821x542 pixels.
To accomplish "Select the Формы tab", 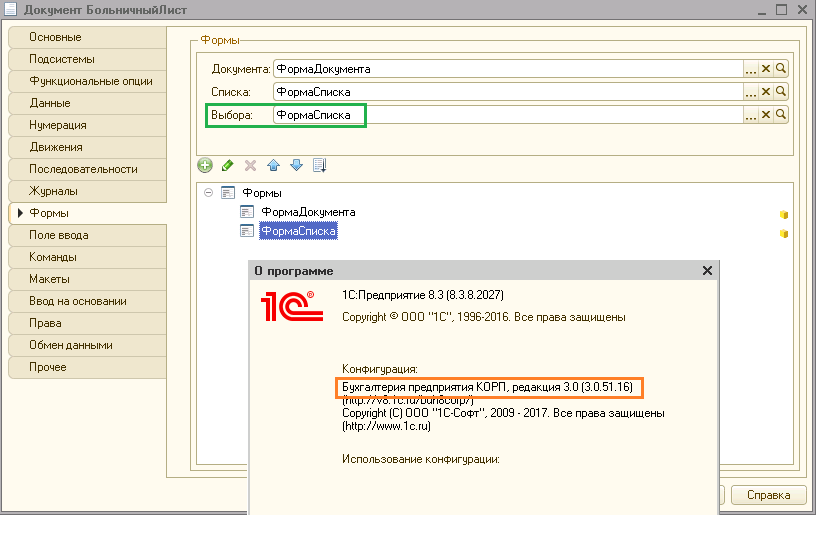I will [x=88, y=213].
